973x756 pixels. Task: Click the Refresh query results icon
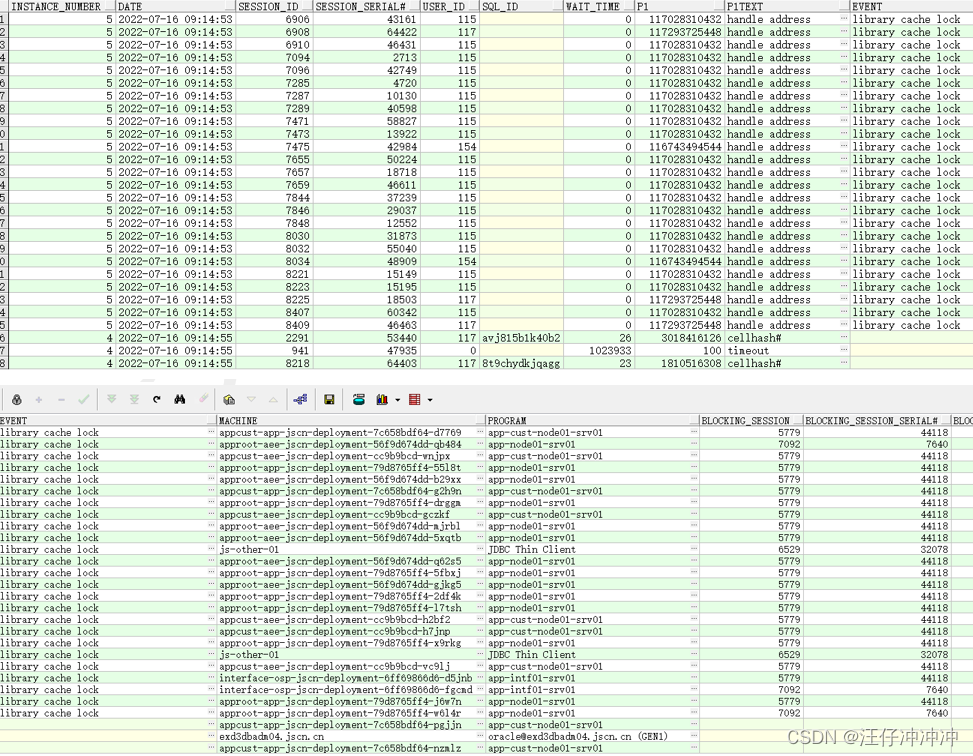click(x=158, y=399)
